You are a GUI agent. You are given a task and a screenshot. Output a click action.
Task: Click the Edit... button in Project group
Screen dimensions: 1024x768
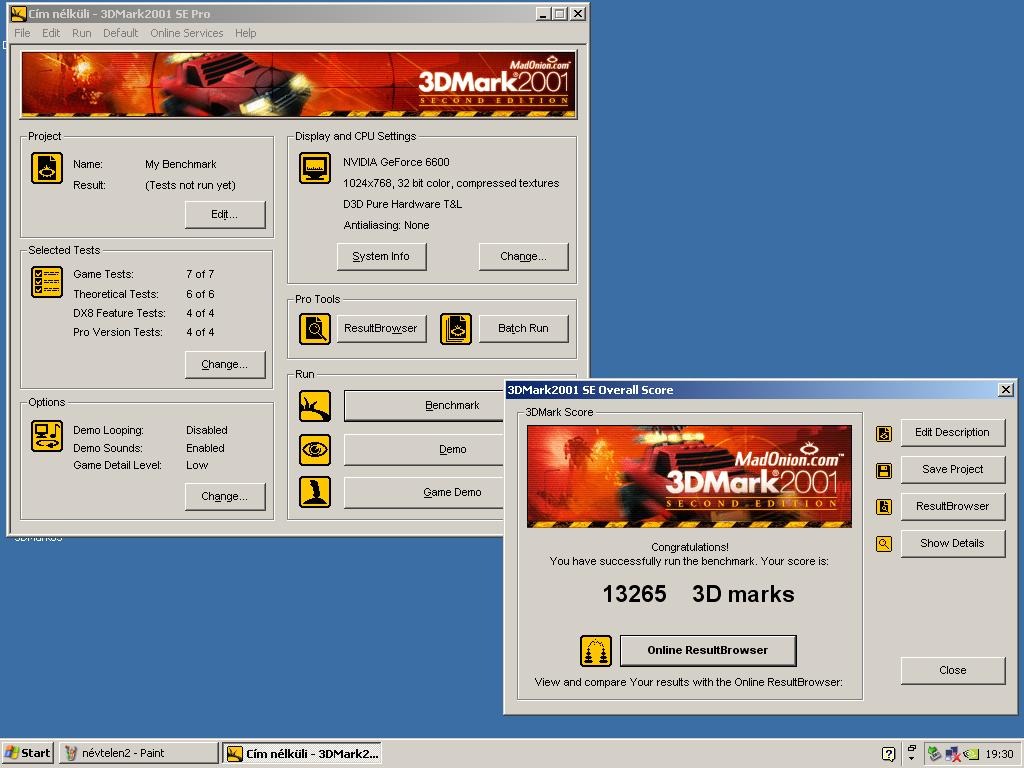pyautogui.click(x=225, y=214)
